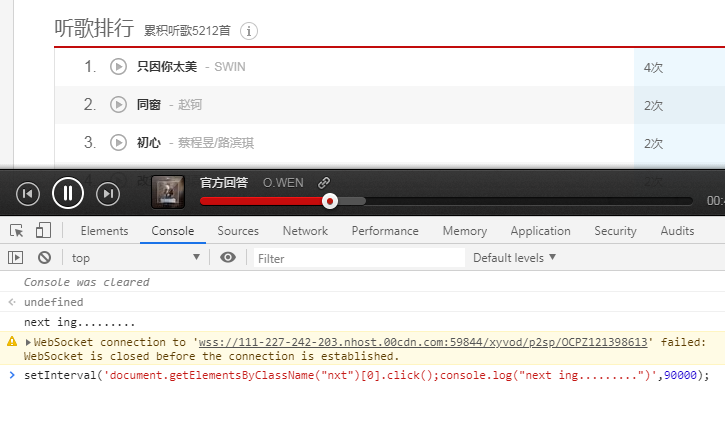Open the wss:// WebSocket URL link

point(423,342)
